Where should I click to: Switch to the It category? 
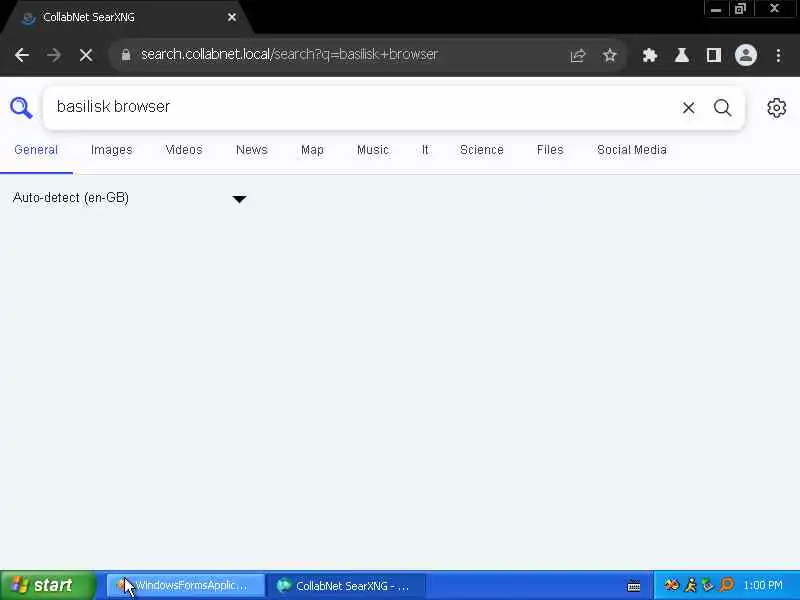(425, 150)
